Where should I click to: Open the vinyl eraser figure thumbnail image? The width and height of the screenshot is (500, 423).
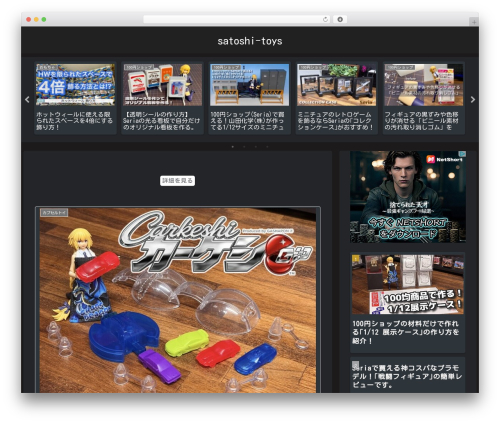tap(424, 85)
